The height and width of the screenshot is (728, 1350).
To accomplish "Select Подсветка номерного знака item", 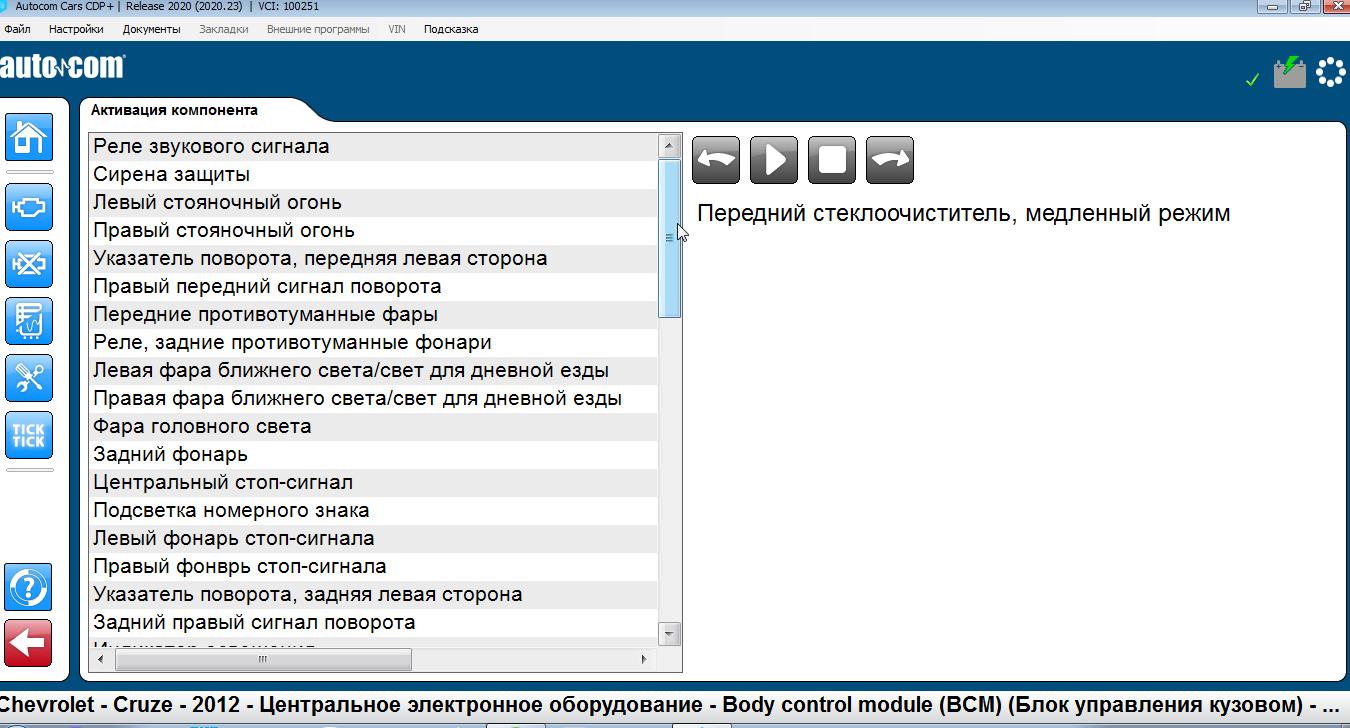I will point(374,510).
